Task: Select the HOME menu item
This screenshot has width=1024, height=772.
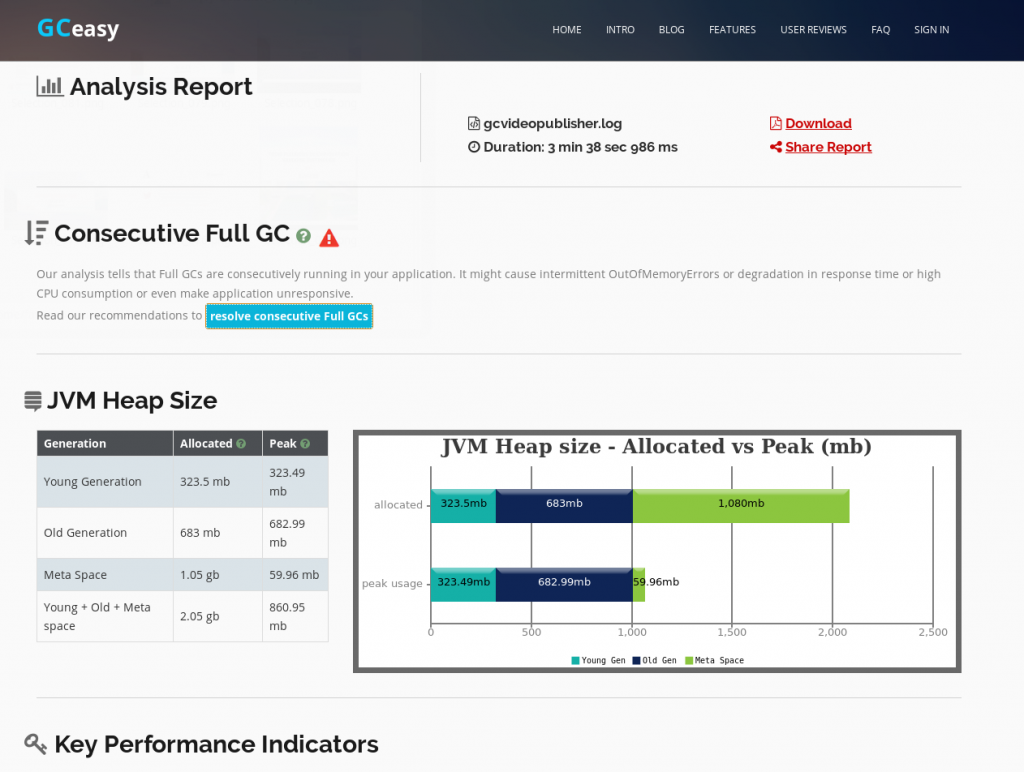Action: coord(567,30)
